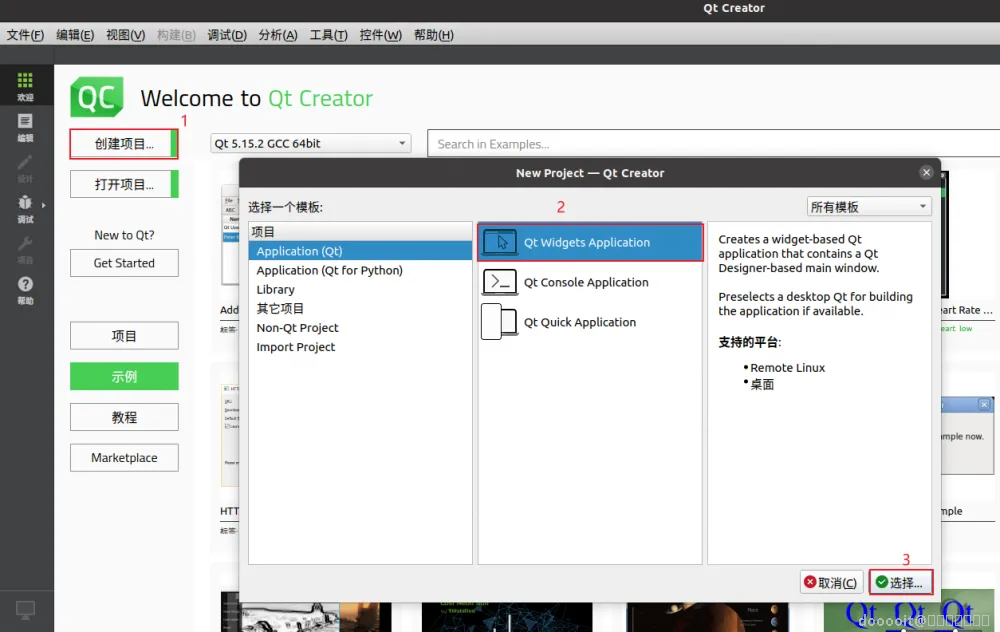This screenshot has height=632, width=1000.
Task: Open the 控件(W) menu
Action: [381, 35]
